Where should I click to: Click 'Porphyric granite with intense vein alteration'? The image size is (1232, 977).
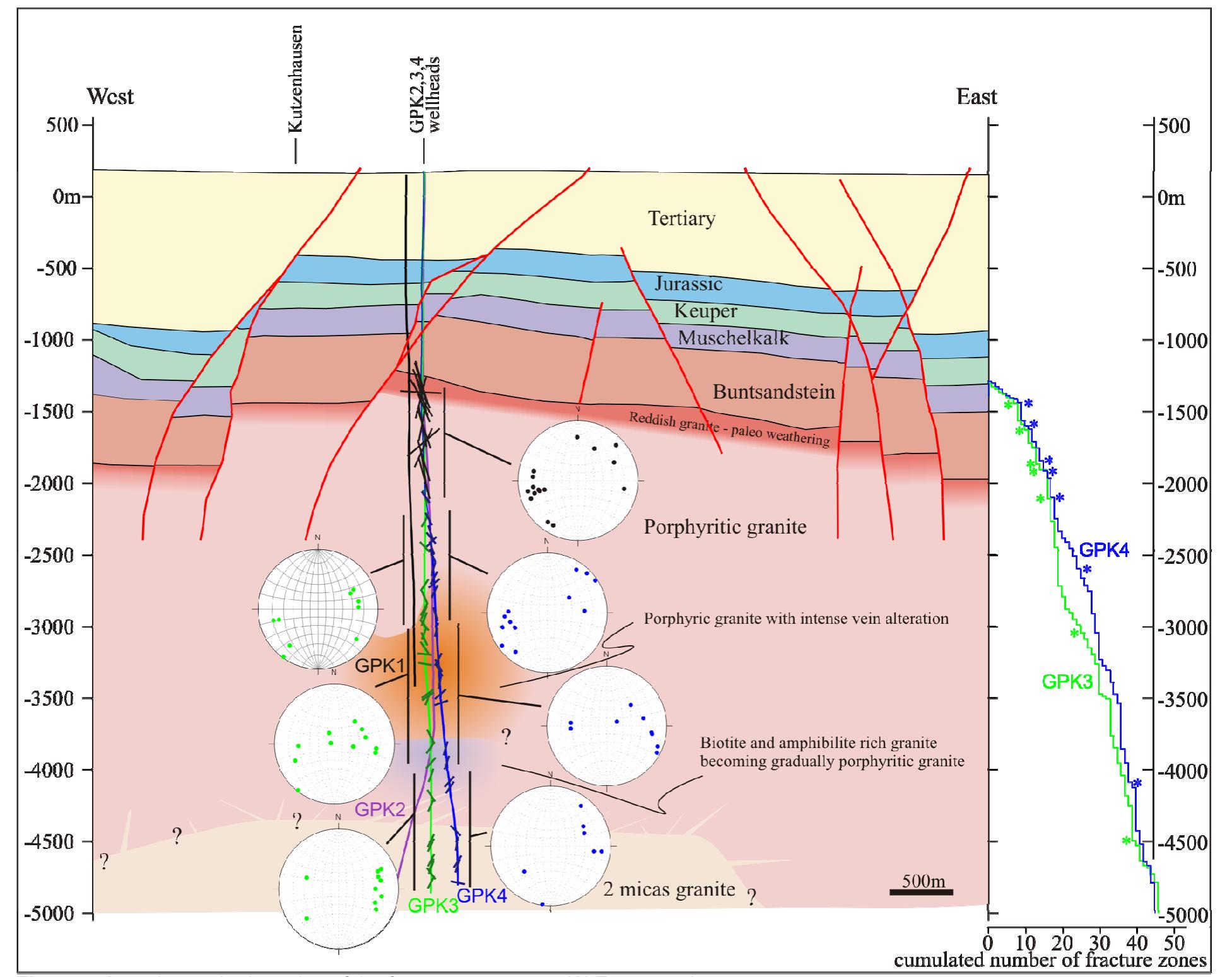[x=796, y=619]
